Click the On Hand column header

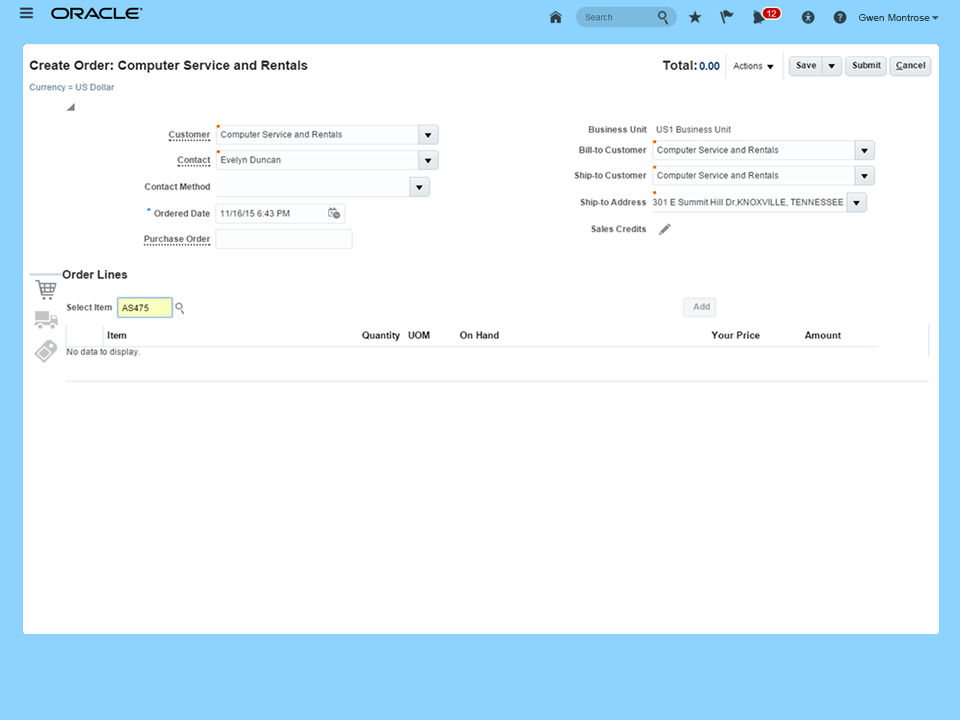coord(479,336)
